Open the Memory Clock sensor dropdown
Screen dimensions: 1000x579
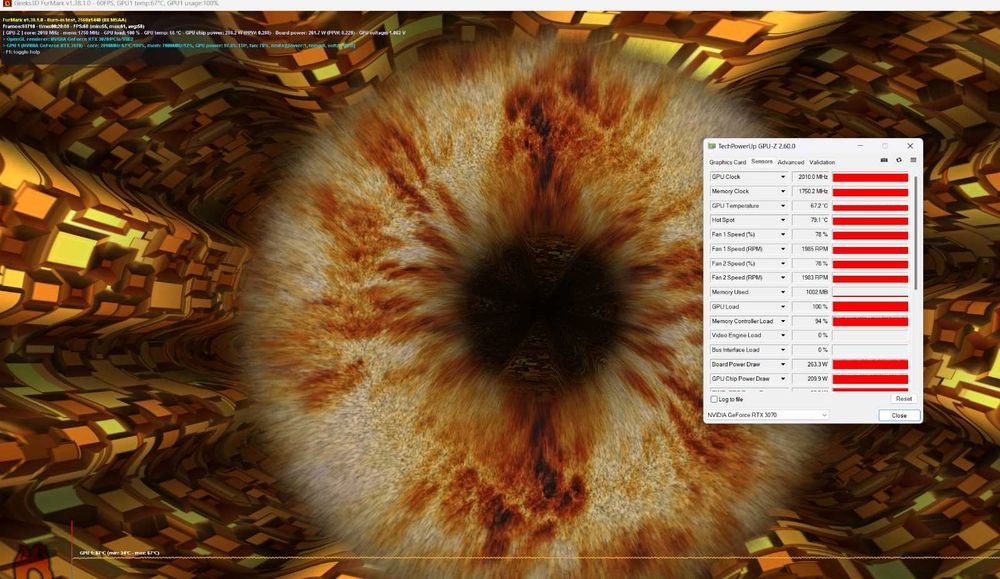783,191
